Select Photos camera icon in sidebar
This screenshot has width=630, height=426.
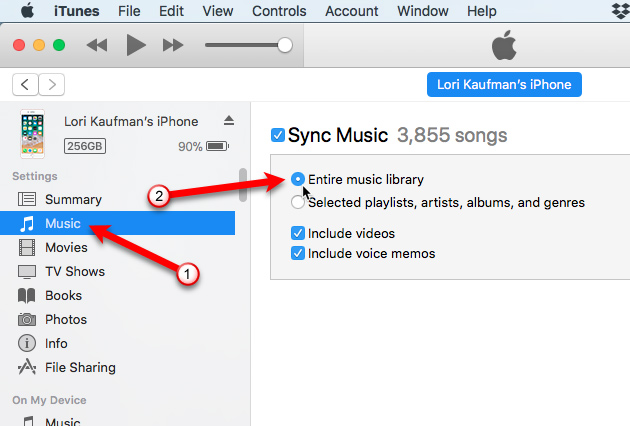tap(28, 319)
